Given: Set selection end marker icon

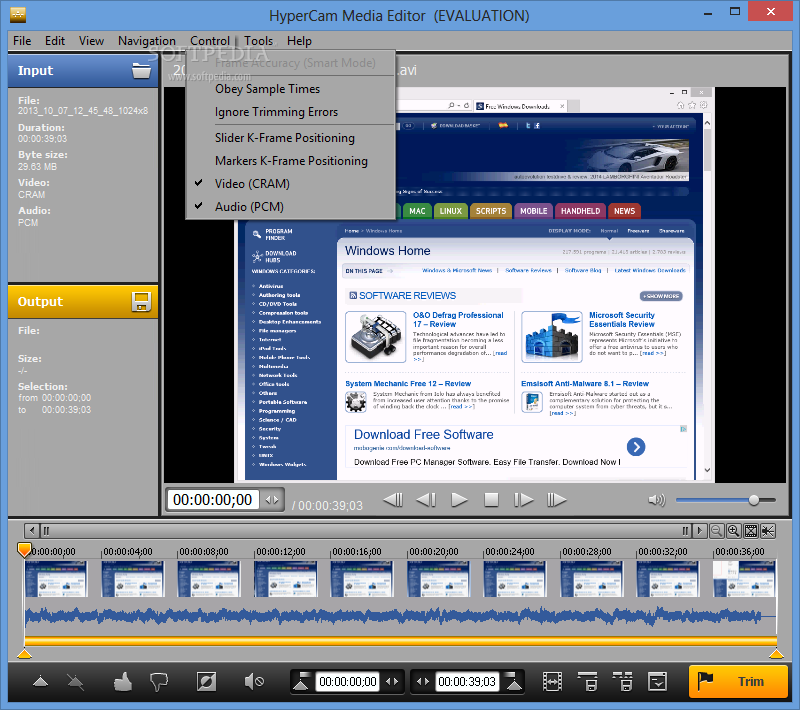Looking at the screenshot, I should click(513, 681).
